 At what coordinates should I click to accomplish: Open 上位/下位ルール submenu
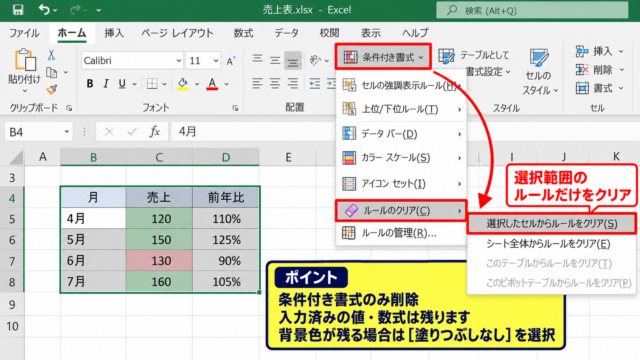tap(401, 109)
